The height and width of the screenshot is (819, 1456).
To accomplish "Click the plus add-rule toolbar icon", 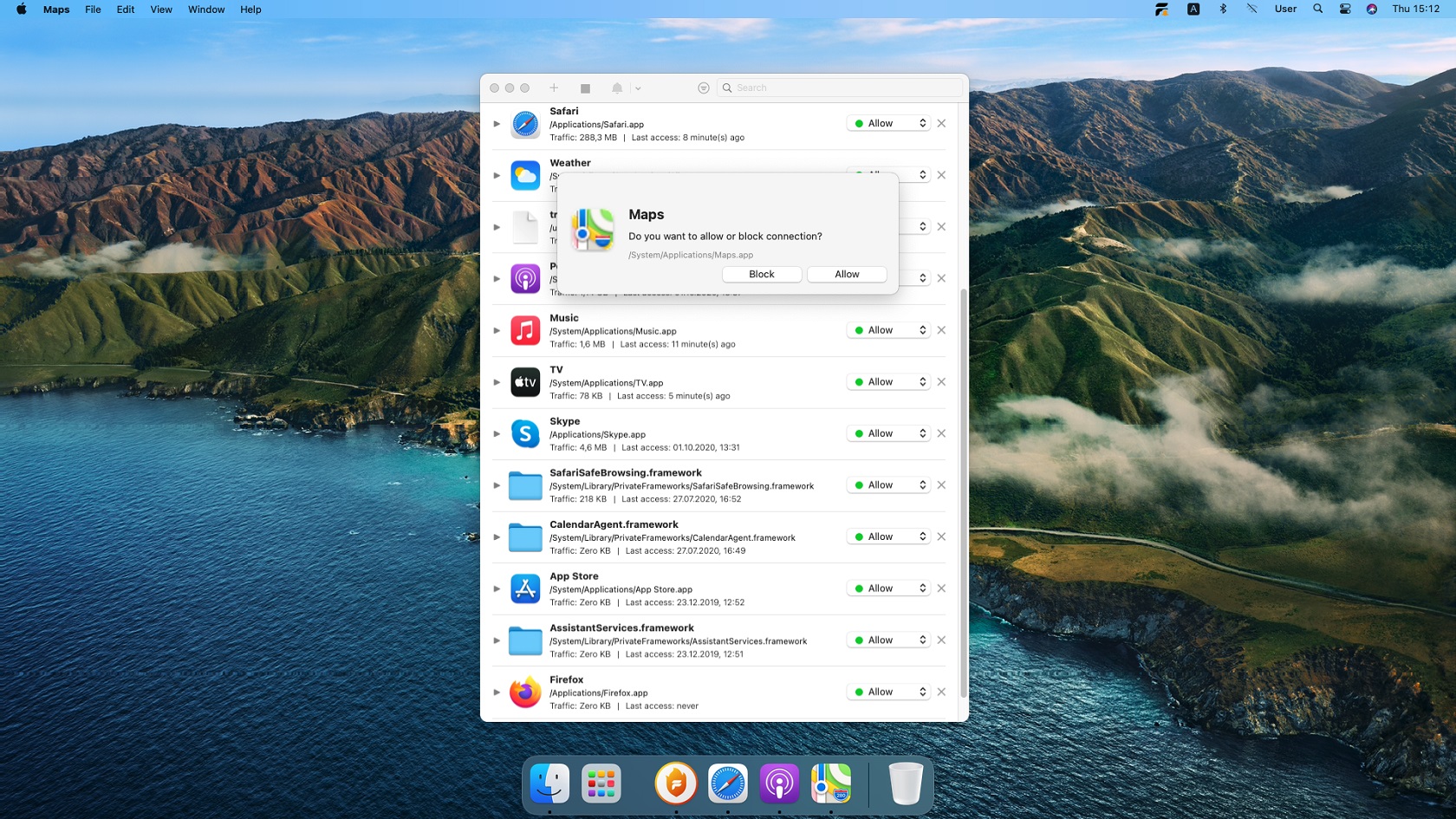I will 554,88.
